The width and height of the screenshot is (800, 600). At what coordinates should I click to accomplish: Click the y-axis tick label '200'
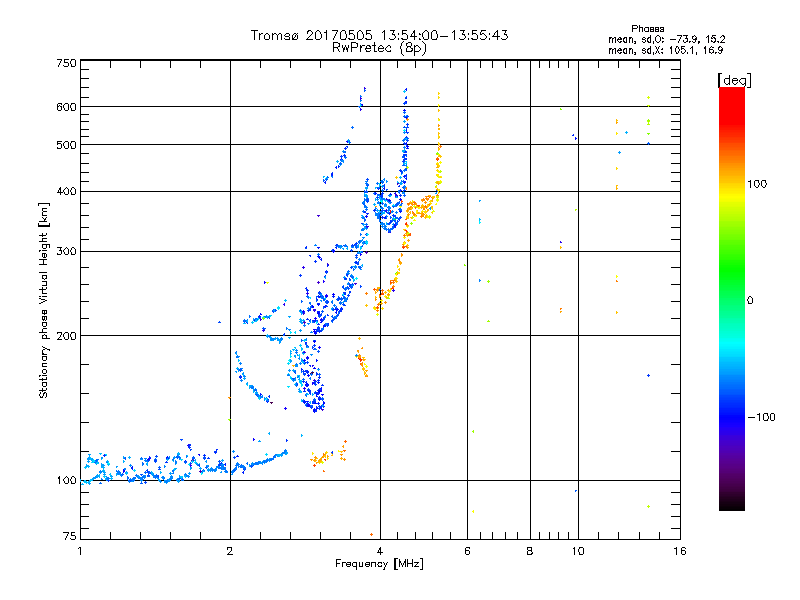pos(66,336)
